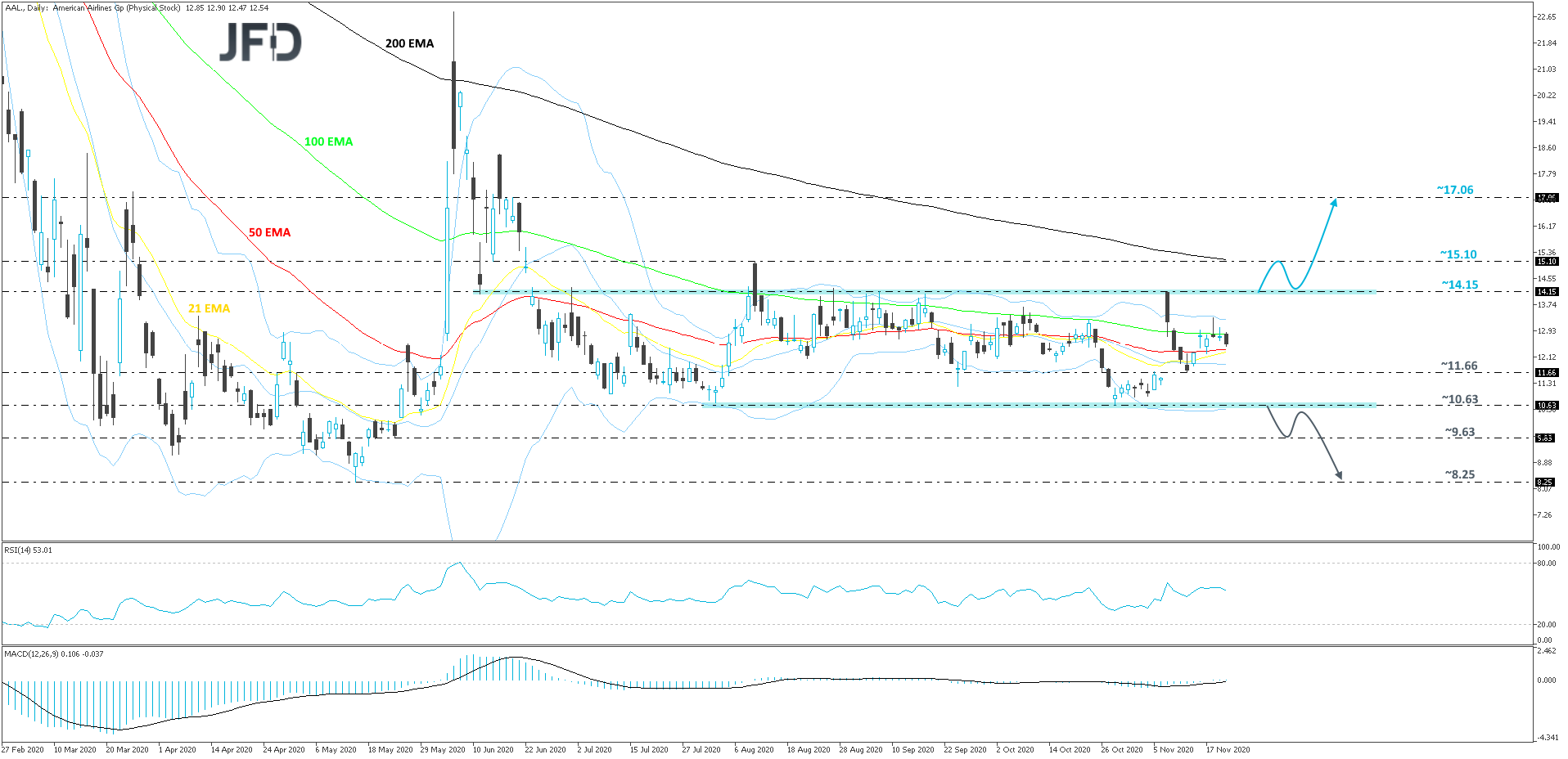
Task: Click the 20.00 RSI scale value
Action: click(1546, 624)
